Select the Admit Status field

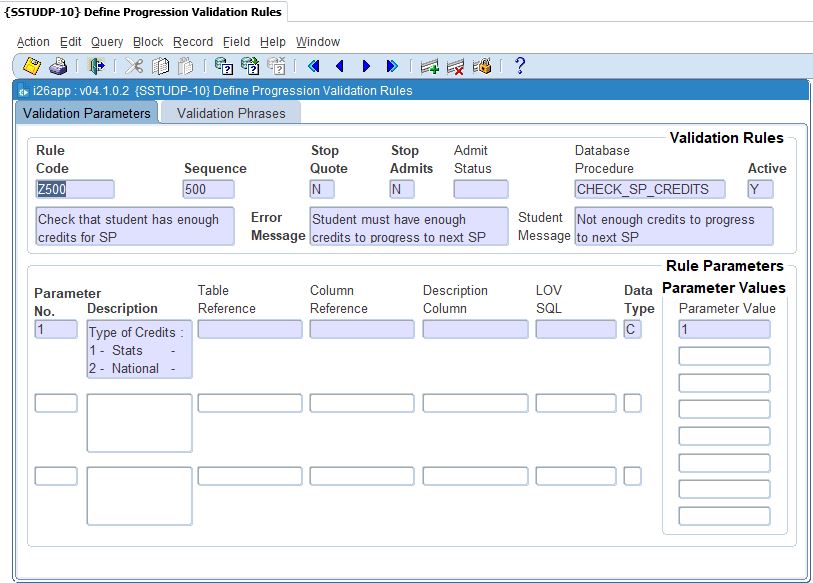[481, 189]
